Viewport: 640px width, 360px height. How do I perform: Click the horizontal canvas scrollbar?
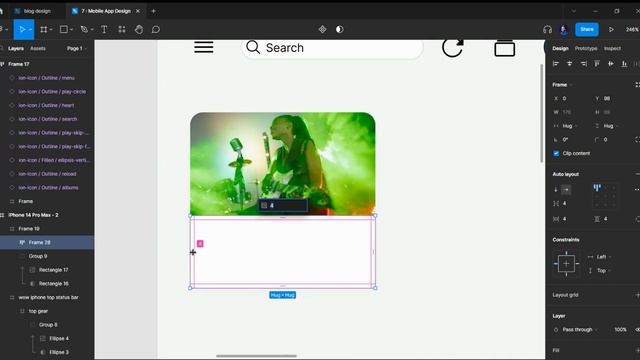coord(256,356)
